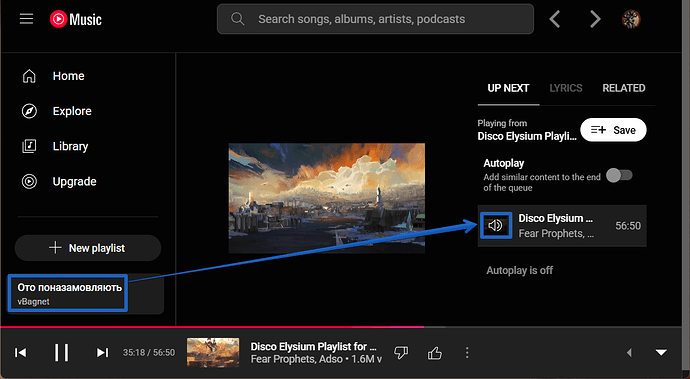Save the queue to a playlist
This screenshot has height=379, width=690.
(x=613, y=130)
